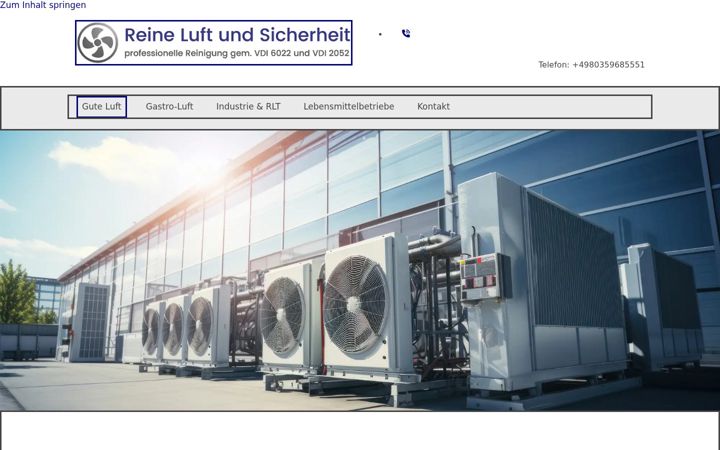Click the green tree in hero image
This screenshot has height=450, width=720.
click(17, 292)
